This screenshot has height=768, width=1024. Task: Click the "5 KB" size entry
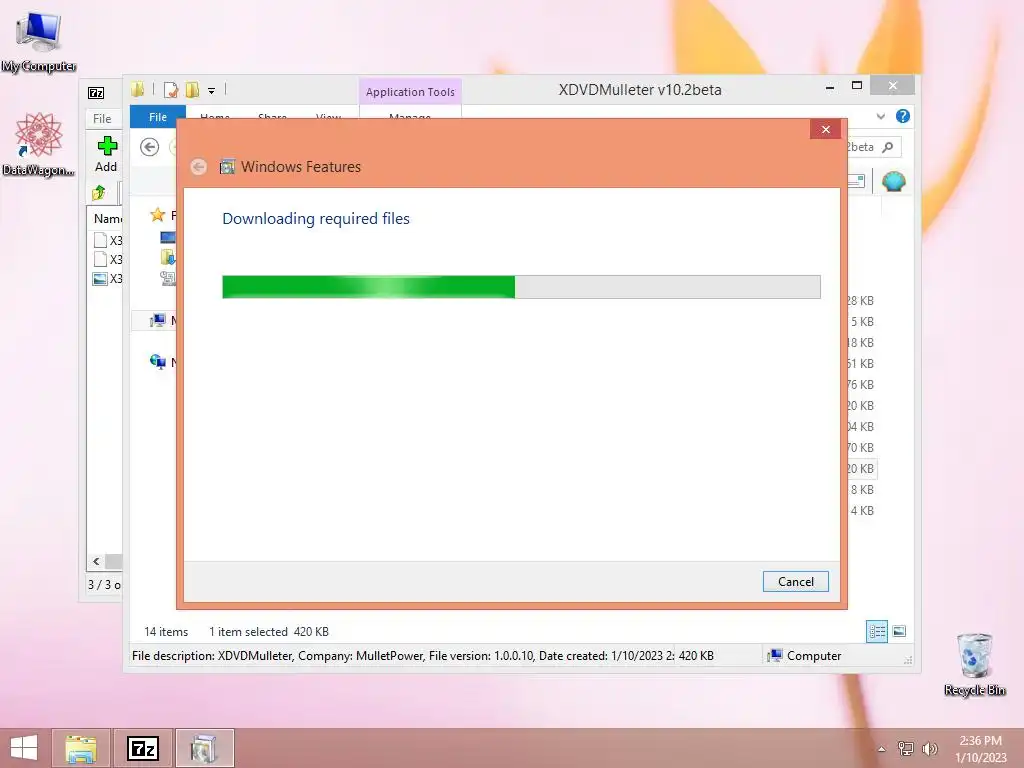(x=862, y=321)
